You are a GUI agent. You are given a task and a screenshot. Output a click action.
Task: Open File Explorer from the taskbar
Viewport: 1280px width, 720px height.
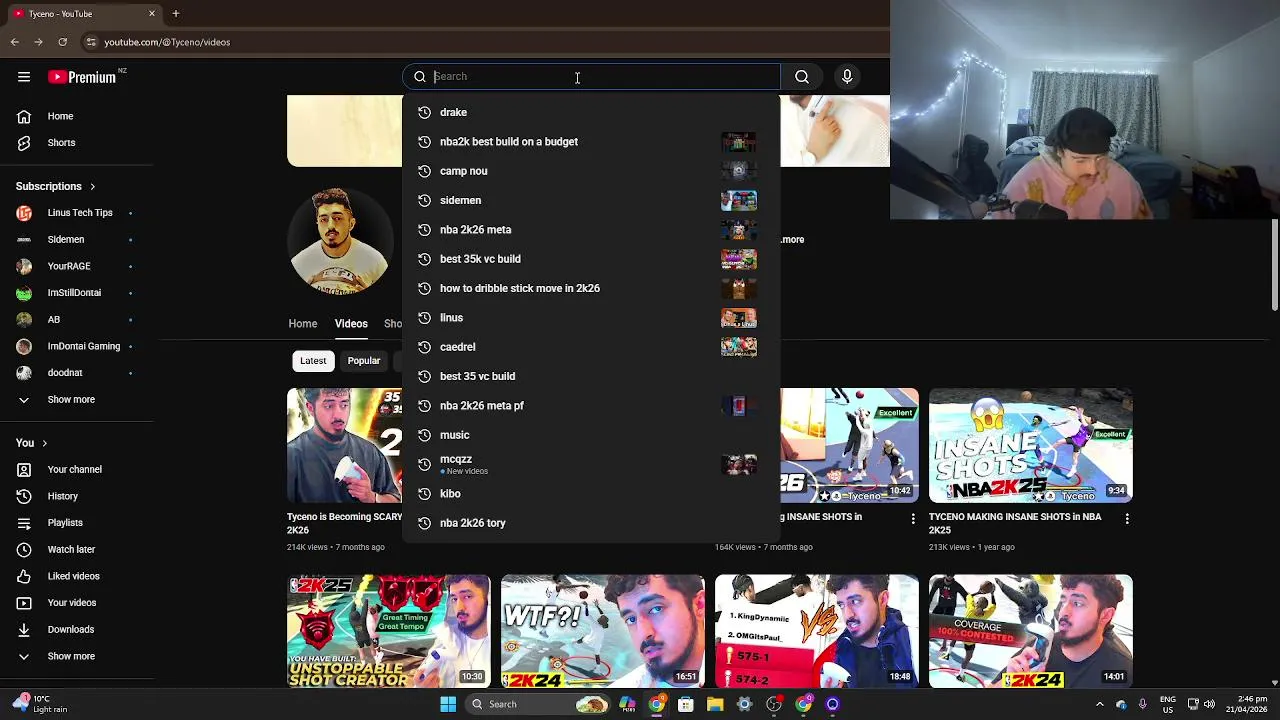click(715, 704)
